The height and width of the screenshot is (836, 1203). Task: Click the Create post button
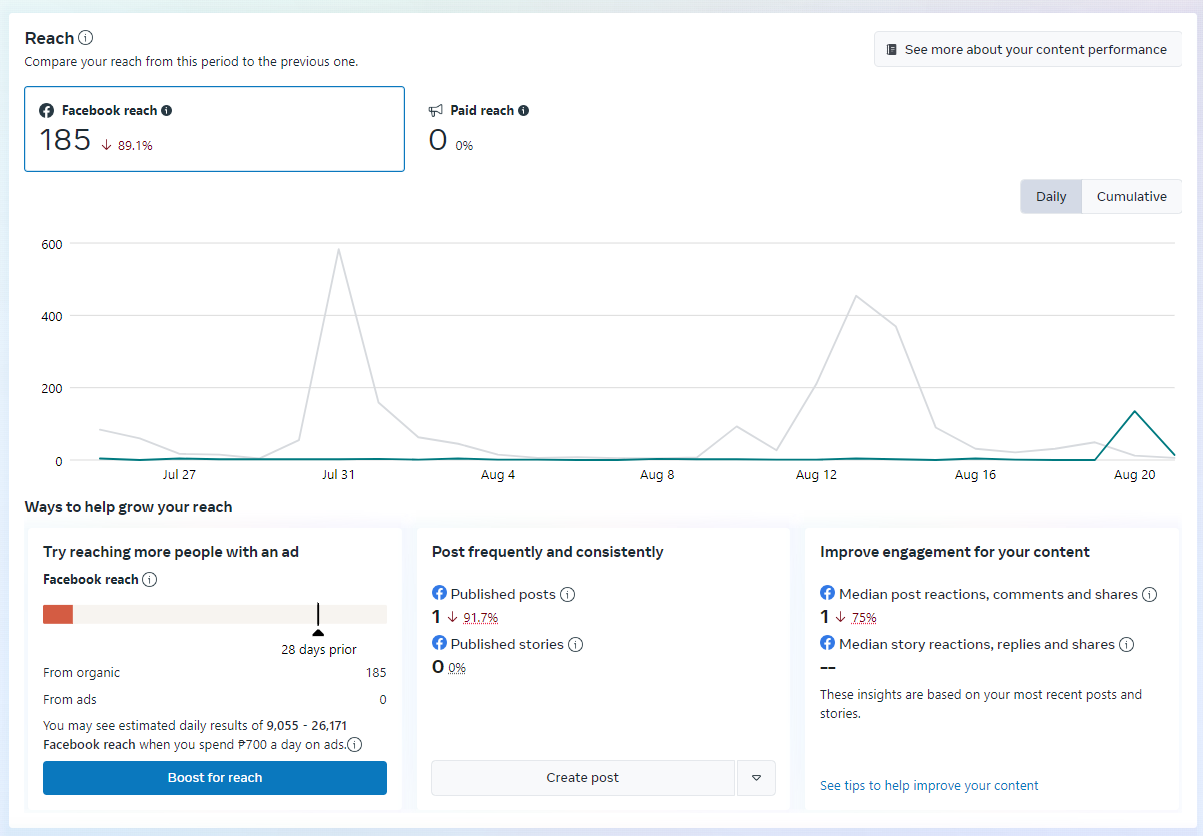click(582, 778)
